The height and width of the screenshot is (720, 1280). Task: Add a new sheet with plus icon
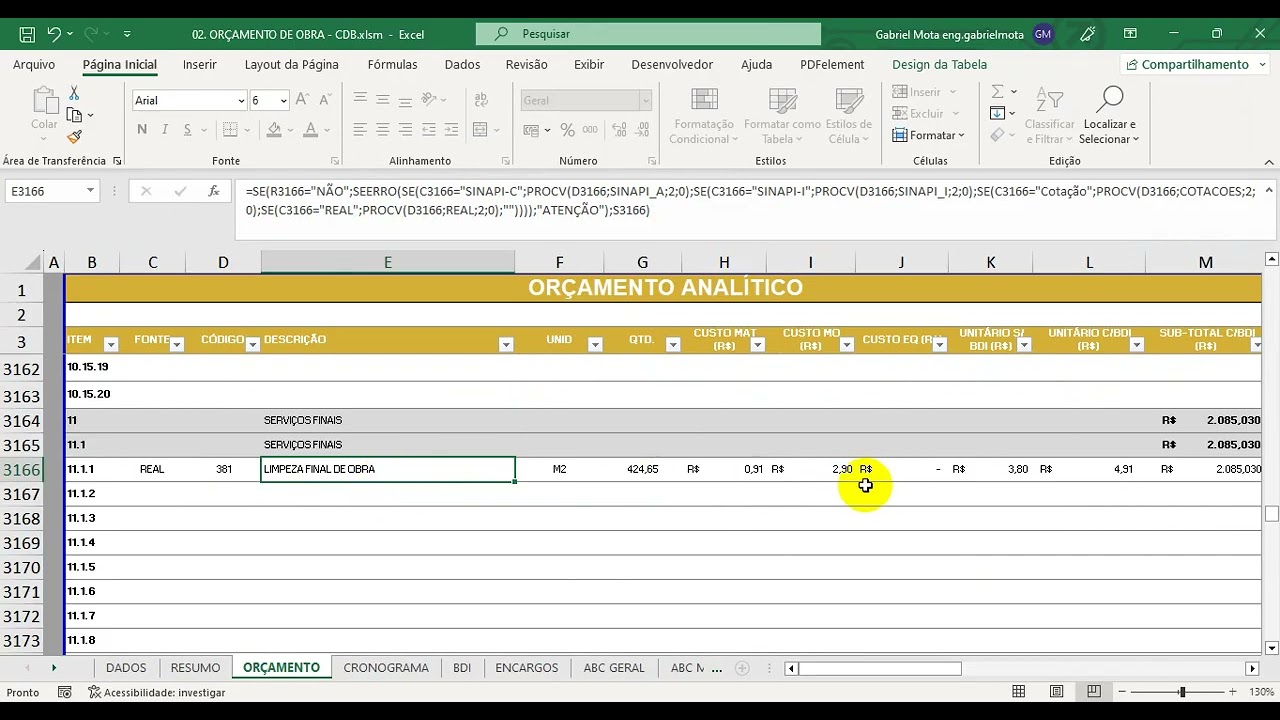[742, 668]
